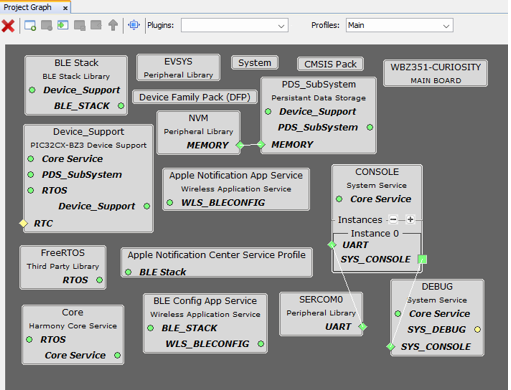Click BLE Stack circle in Apple Notification Center Profile
The image size is (511, 390).
pyautogui.click(x=128, y=272)
